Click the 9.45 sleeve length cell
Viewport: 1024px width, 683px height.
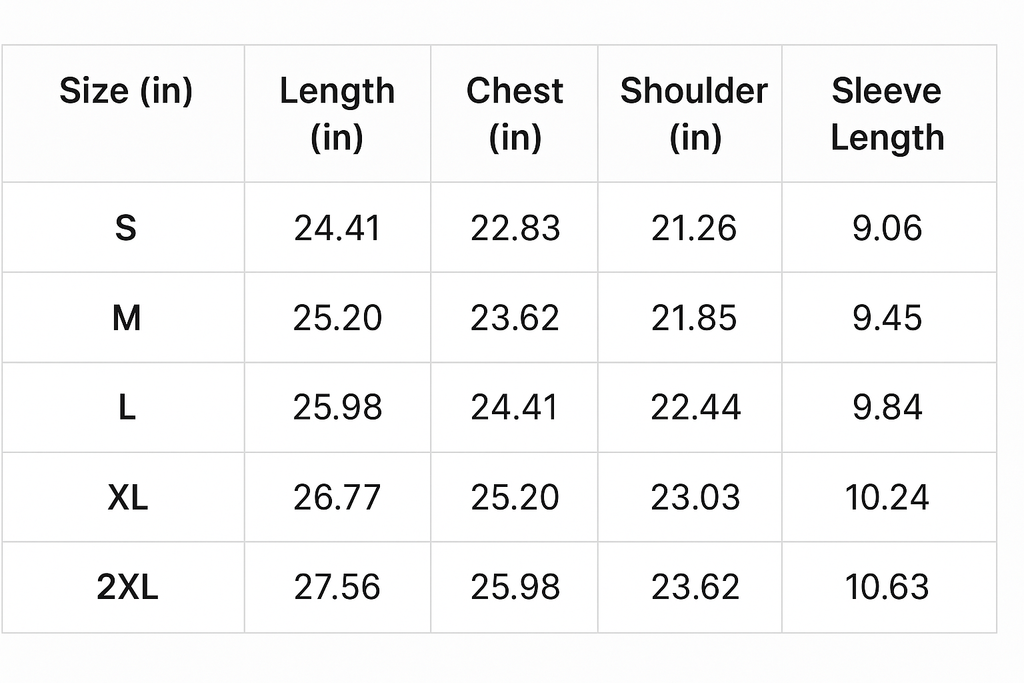click(x=887, y=318)
